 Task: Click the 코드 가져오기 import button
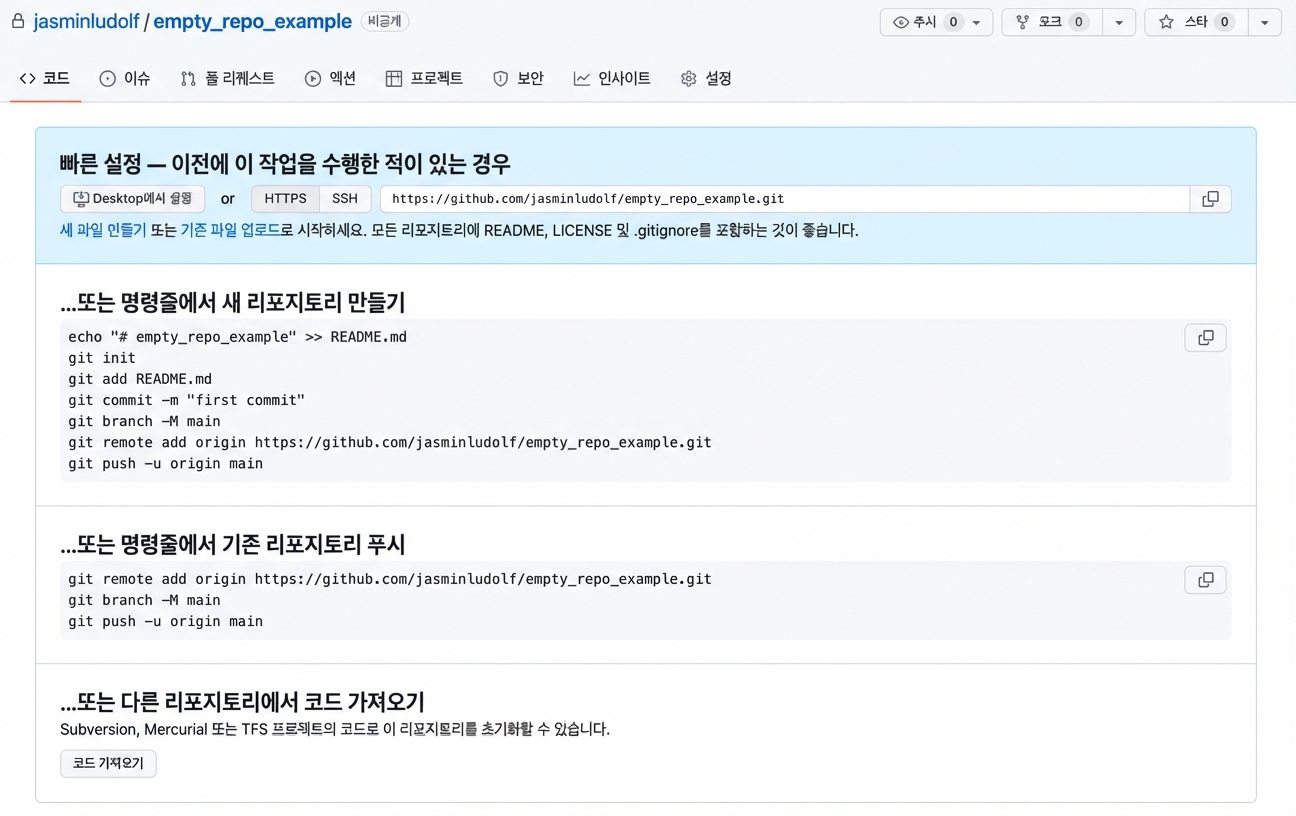point(108,764)
